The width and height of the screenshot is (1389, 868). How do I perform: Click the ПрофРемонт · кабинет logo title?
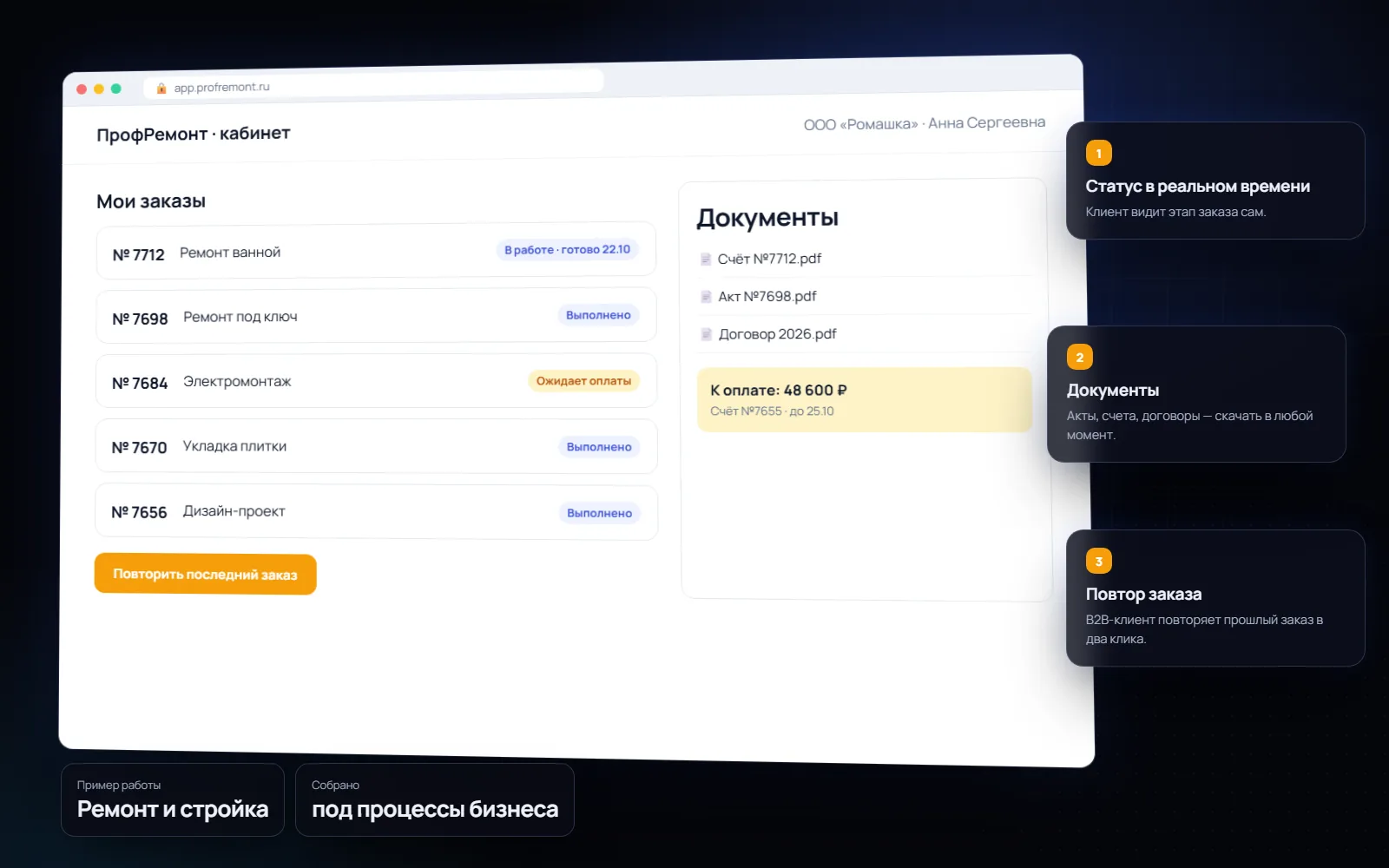pos(193,134)
